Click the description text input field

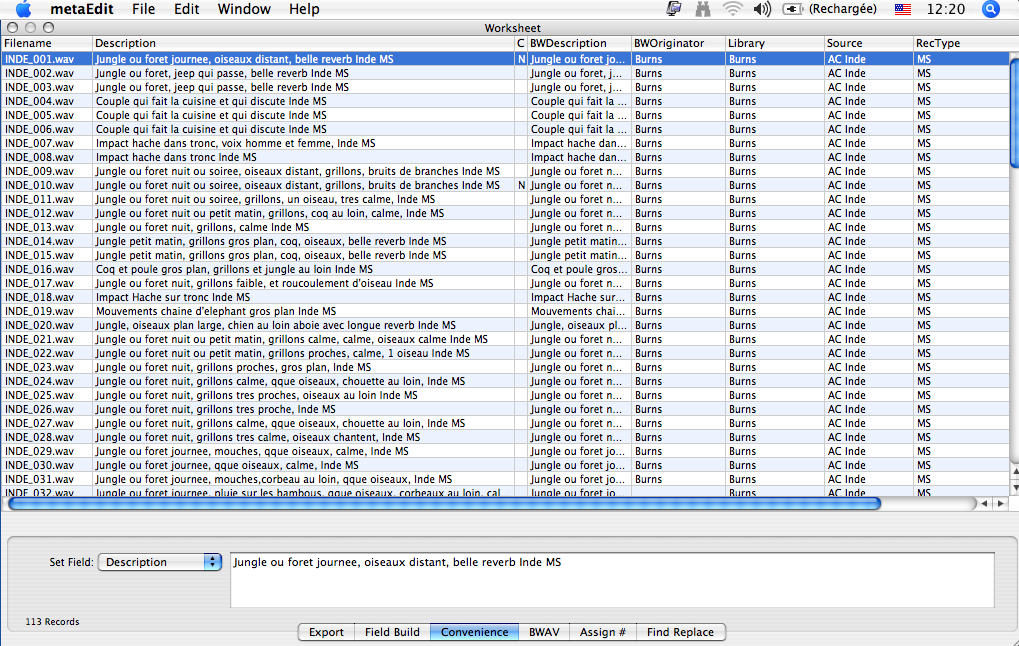[611, 580]
